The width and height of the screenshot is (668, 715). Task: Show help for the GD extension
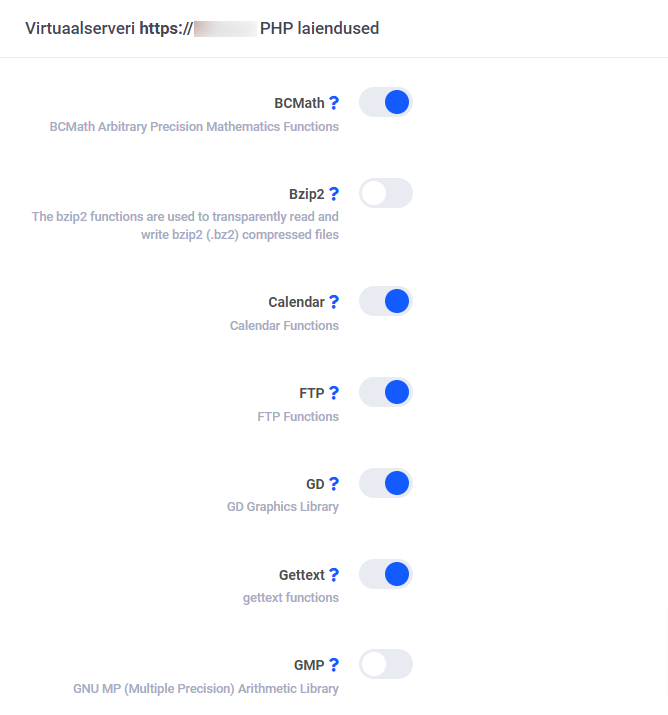point(334,484)
